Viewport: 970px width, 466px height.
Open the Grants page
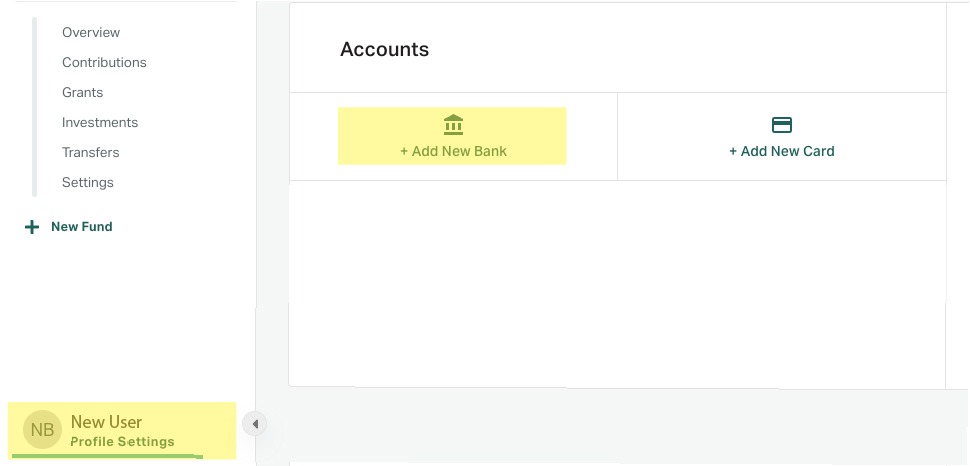point(82,92)
